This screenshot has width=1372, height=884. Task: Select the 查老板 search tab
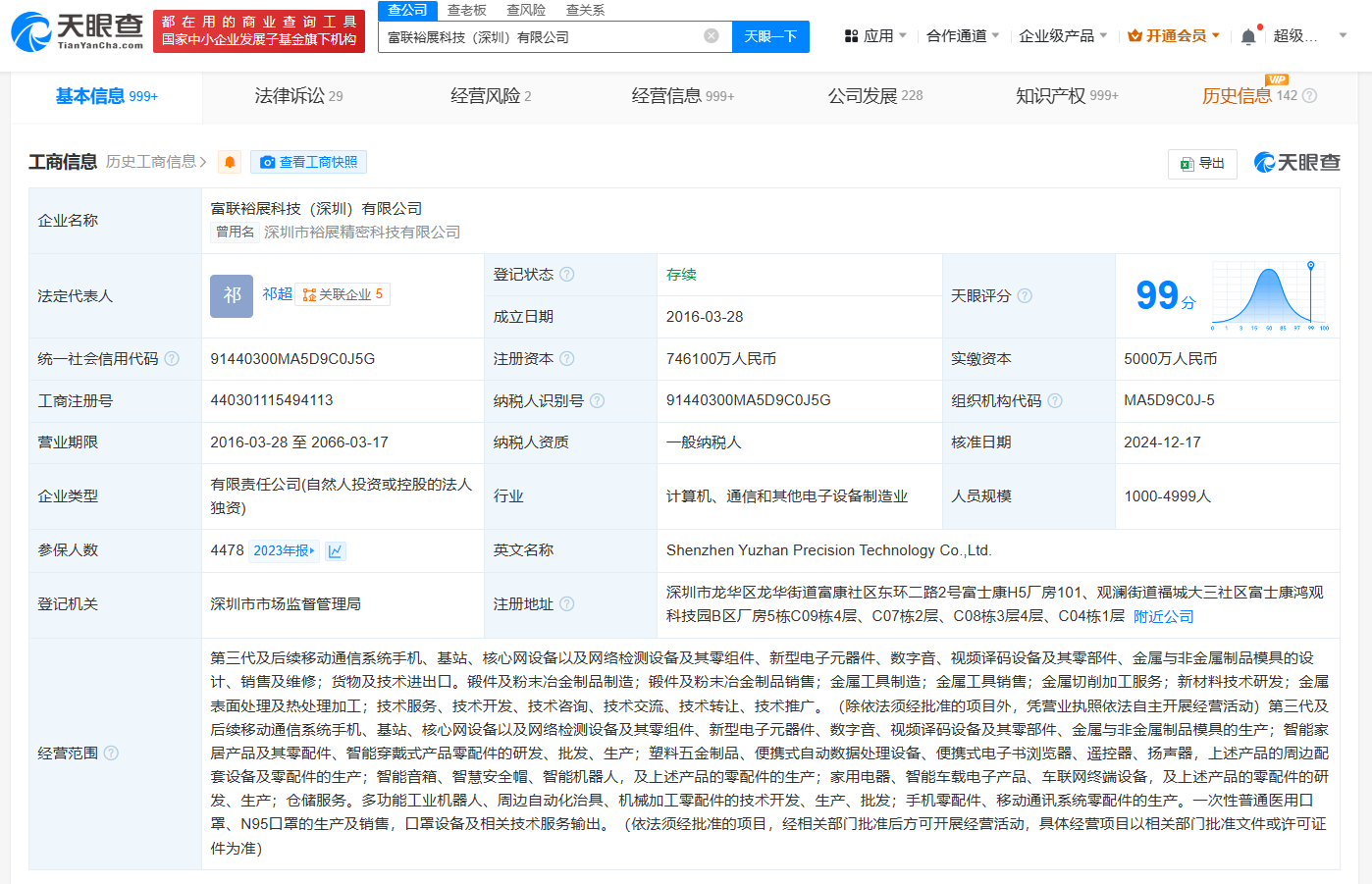point(466,10)
